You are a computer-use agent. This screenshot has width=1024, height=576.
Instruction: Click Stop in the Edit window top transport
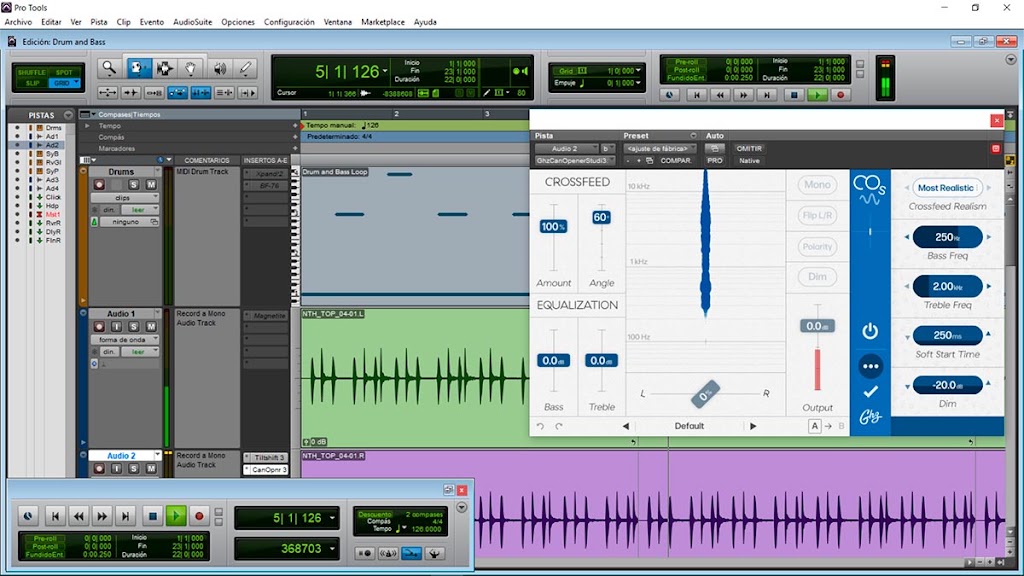tap(794, 95)
